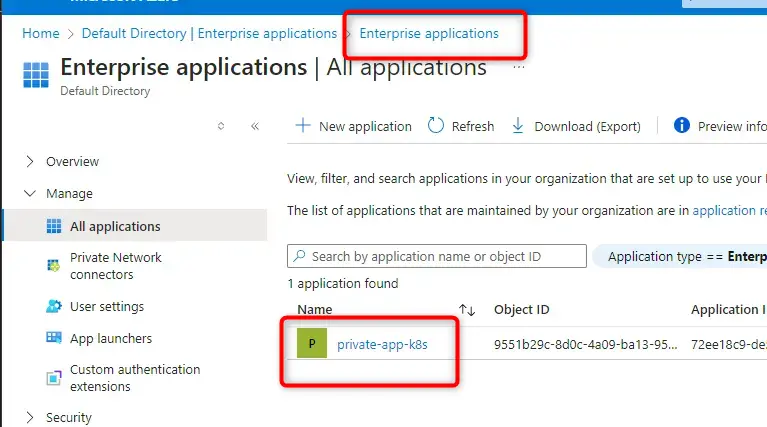This screenshot has height=427, width=767.
Task: Click the 1 application found text
Action: (343, 284)
